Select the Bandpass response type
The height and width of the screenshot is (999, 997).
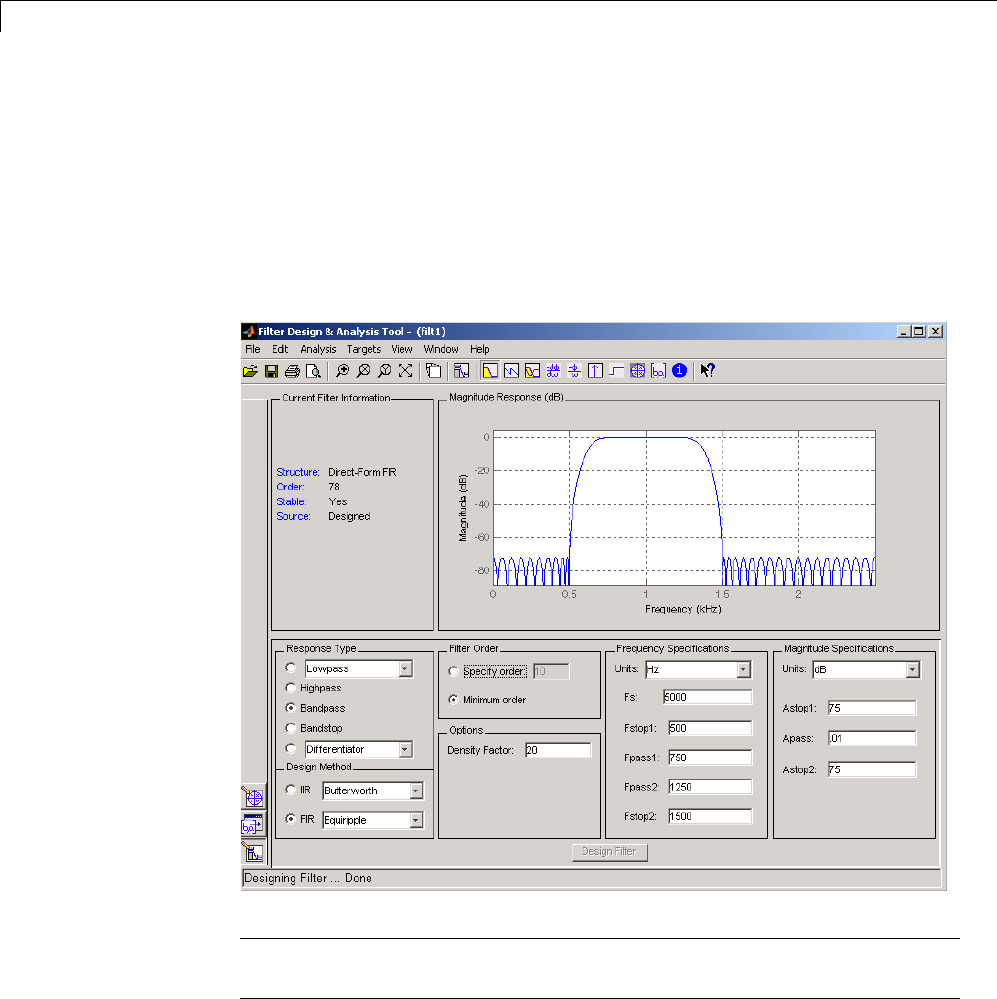pos(291,708)
